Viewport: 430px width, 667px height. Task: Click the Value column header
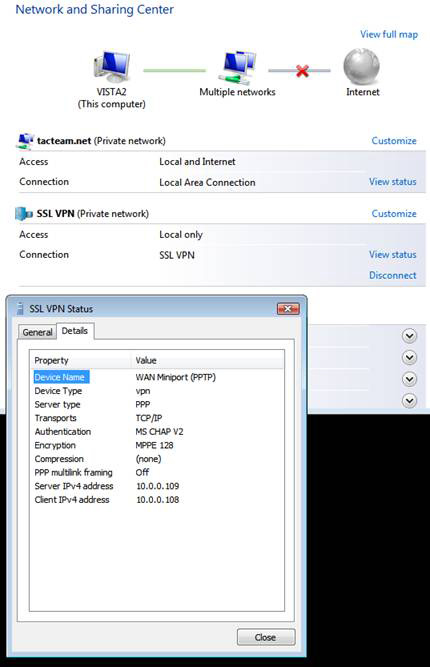click(207, 360)
